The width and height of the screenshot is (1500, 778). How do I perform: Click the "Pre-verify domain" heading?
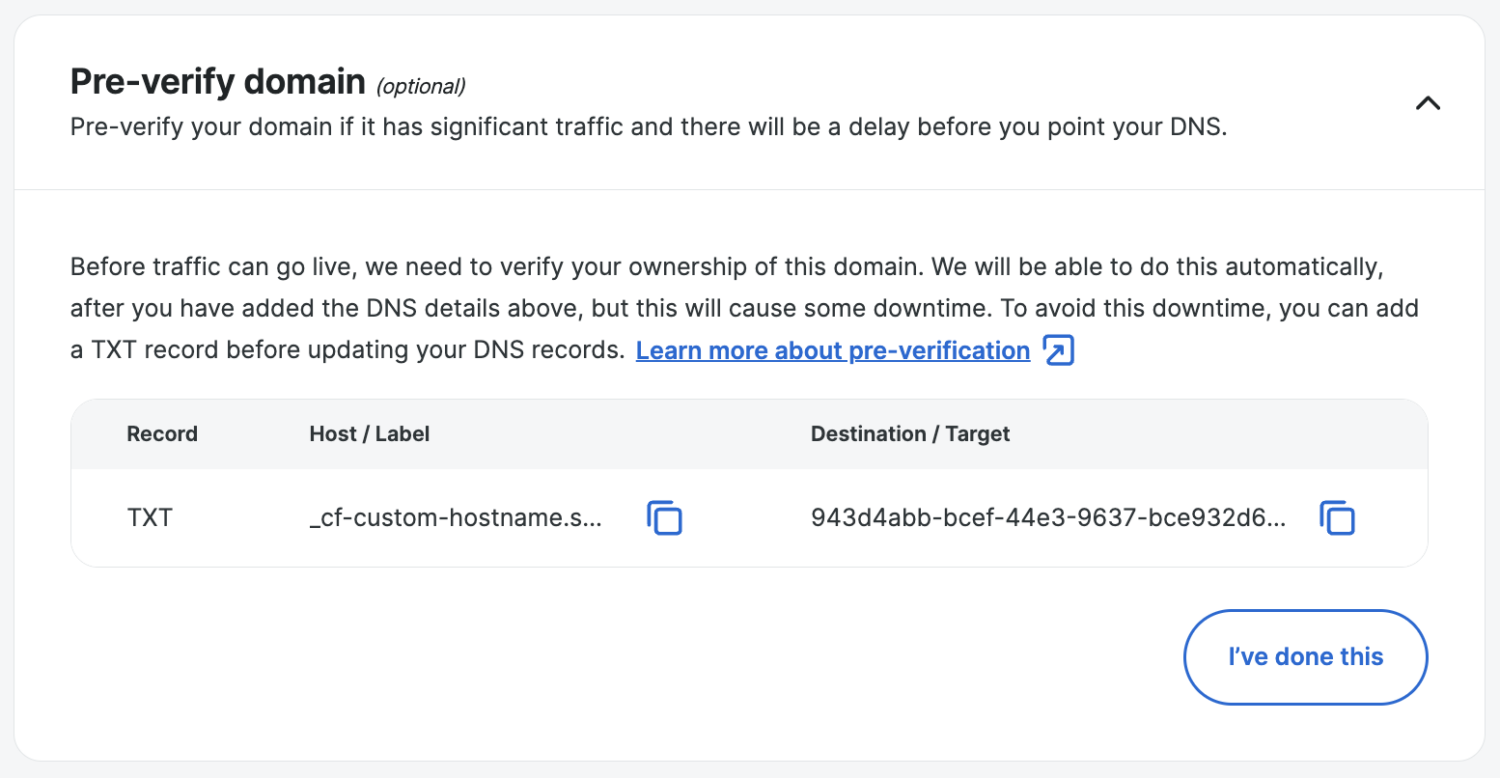point(218,81)
